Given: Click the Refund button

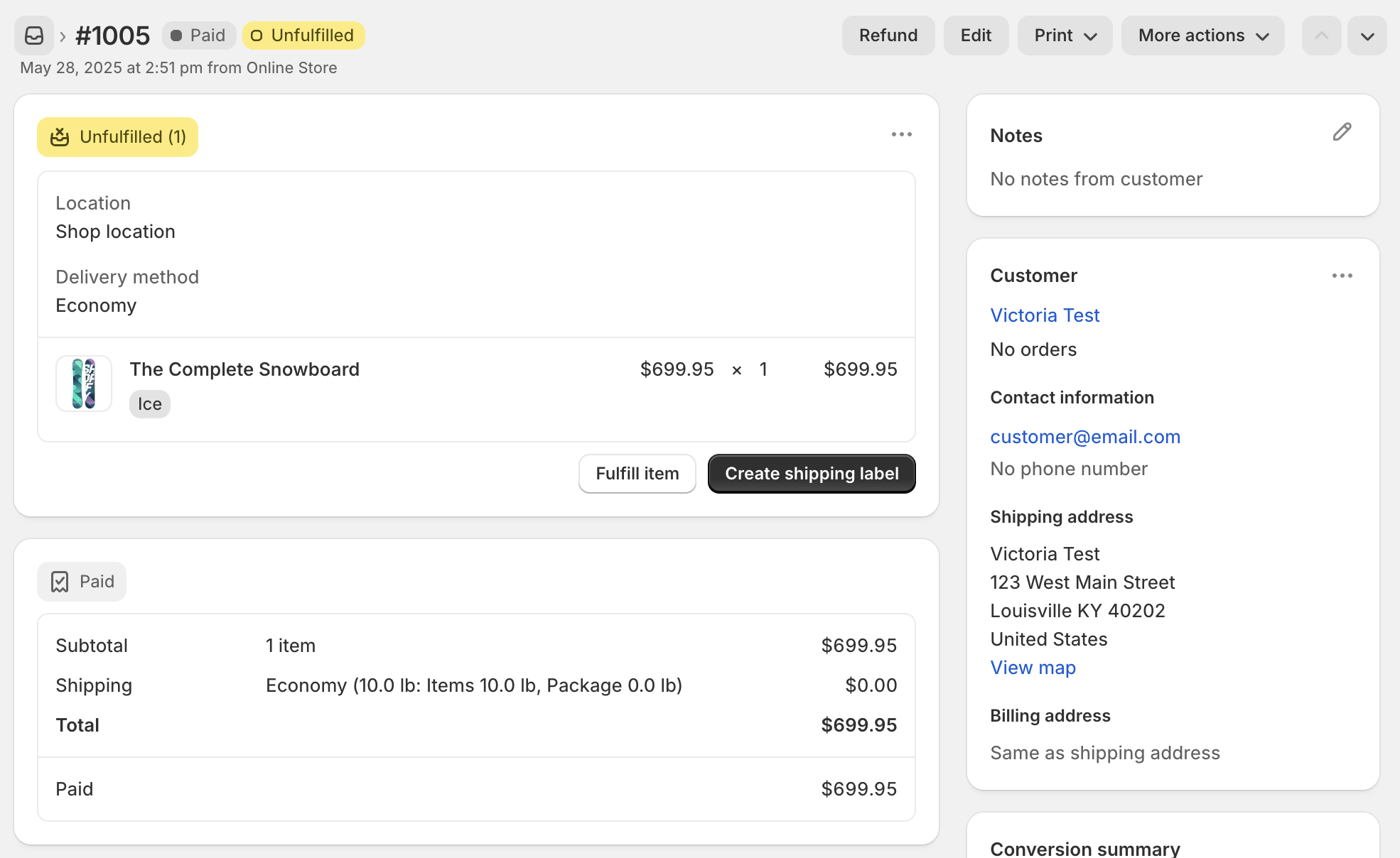Looking at the screenshot, I should [888, 36].
